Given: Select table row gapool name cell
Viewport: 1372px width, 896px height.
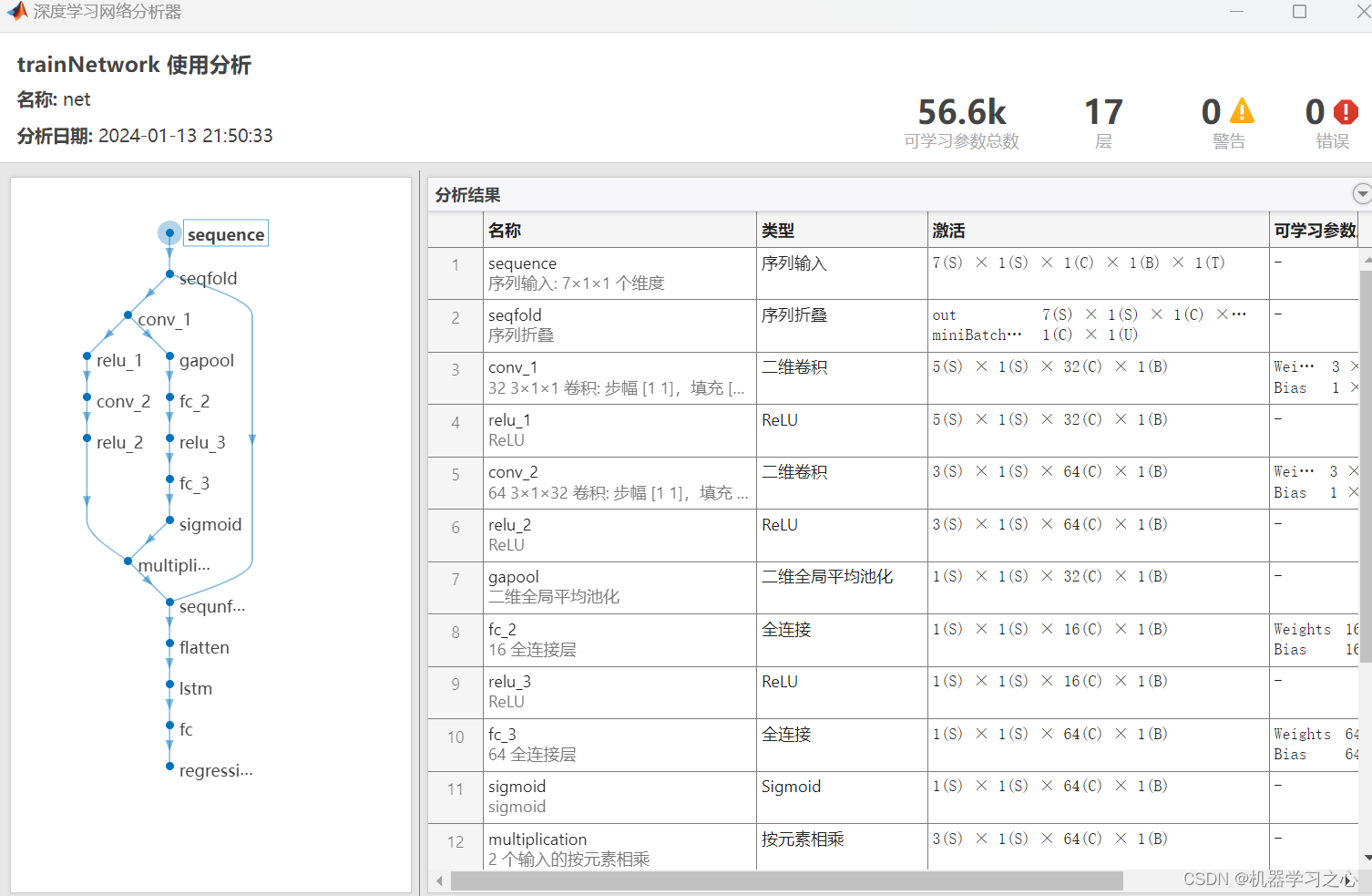Looking at the screenshot, I should (619, 588).
